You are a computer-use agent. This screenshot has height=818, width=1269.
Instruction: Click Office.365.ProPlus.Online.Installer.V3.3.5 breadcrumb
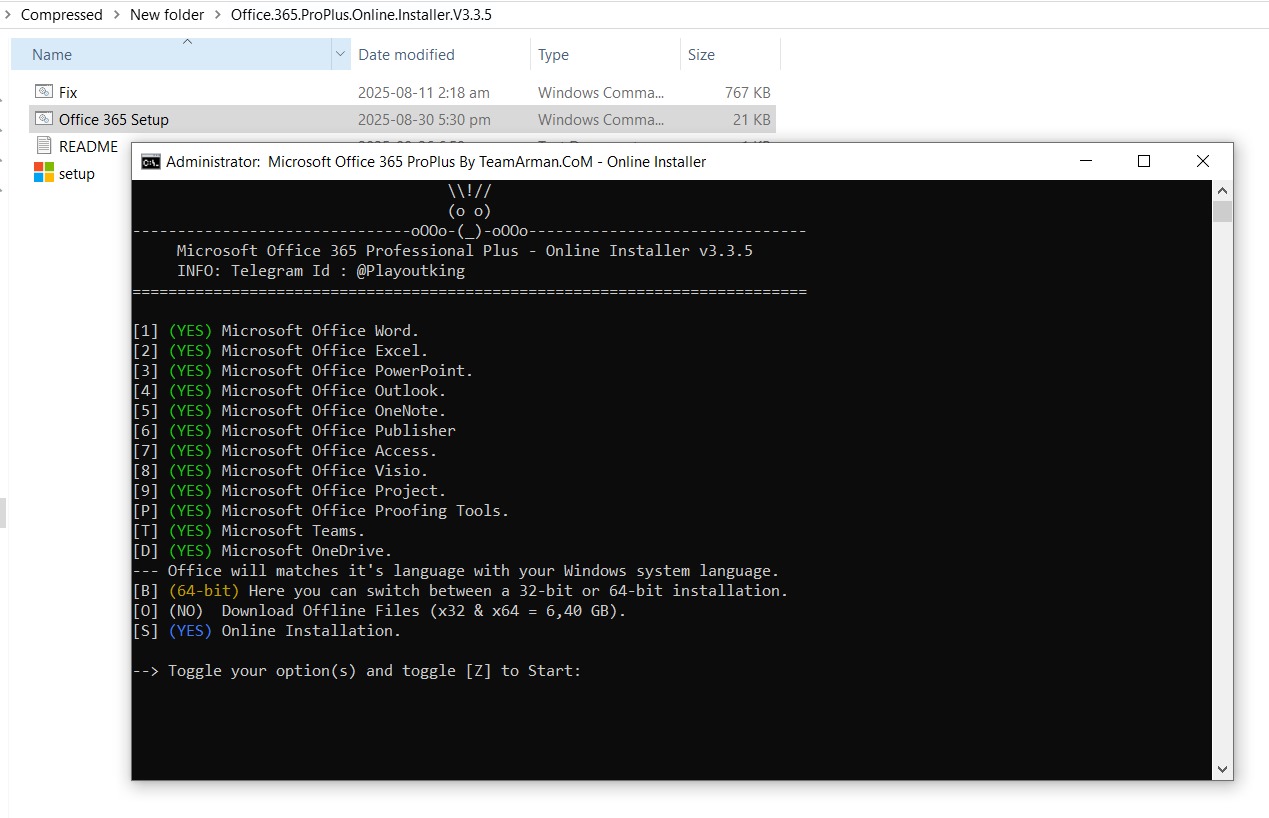coord(361,15)
